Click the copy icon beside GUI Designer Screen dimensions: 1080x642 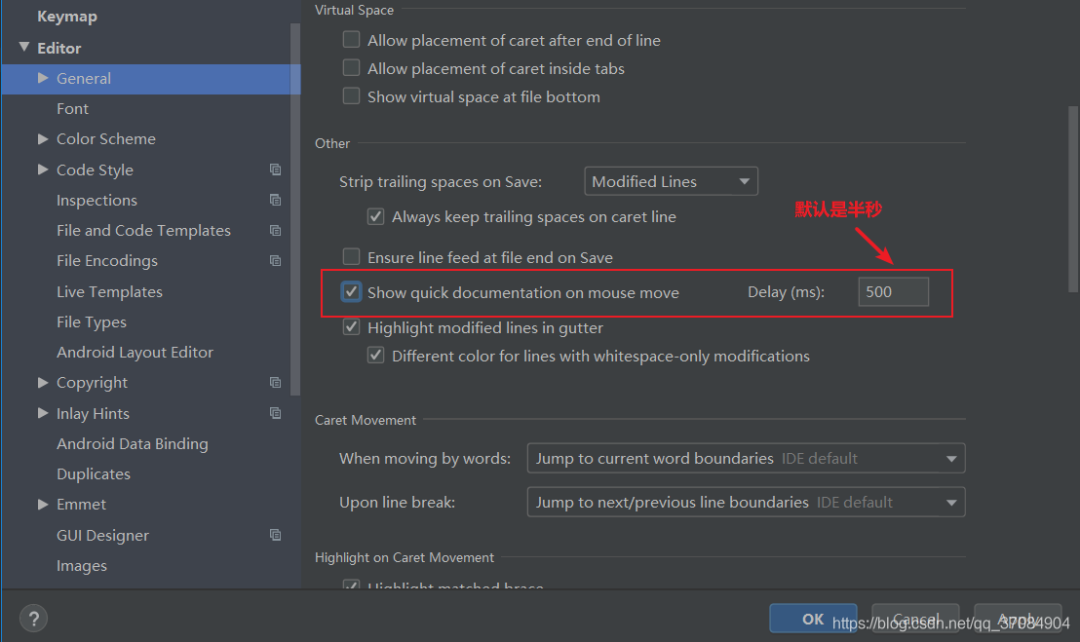click(x=276, y=535)
